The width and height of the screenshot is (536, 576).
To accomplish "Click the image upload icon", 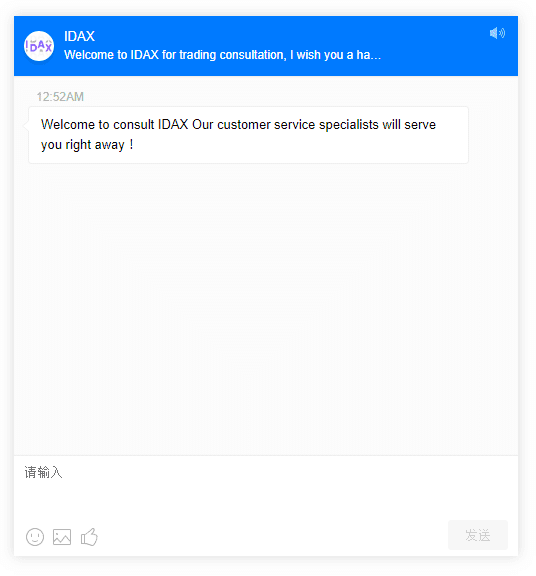I will click(62, 537).
